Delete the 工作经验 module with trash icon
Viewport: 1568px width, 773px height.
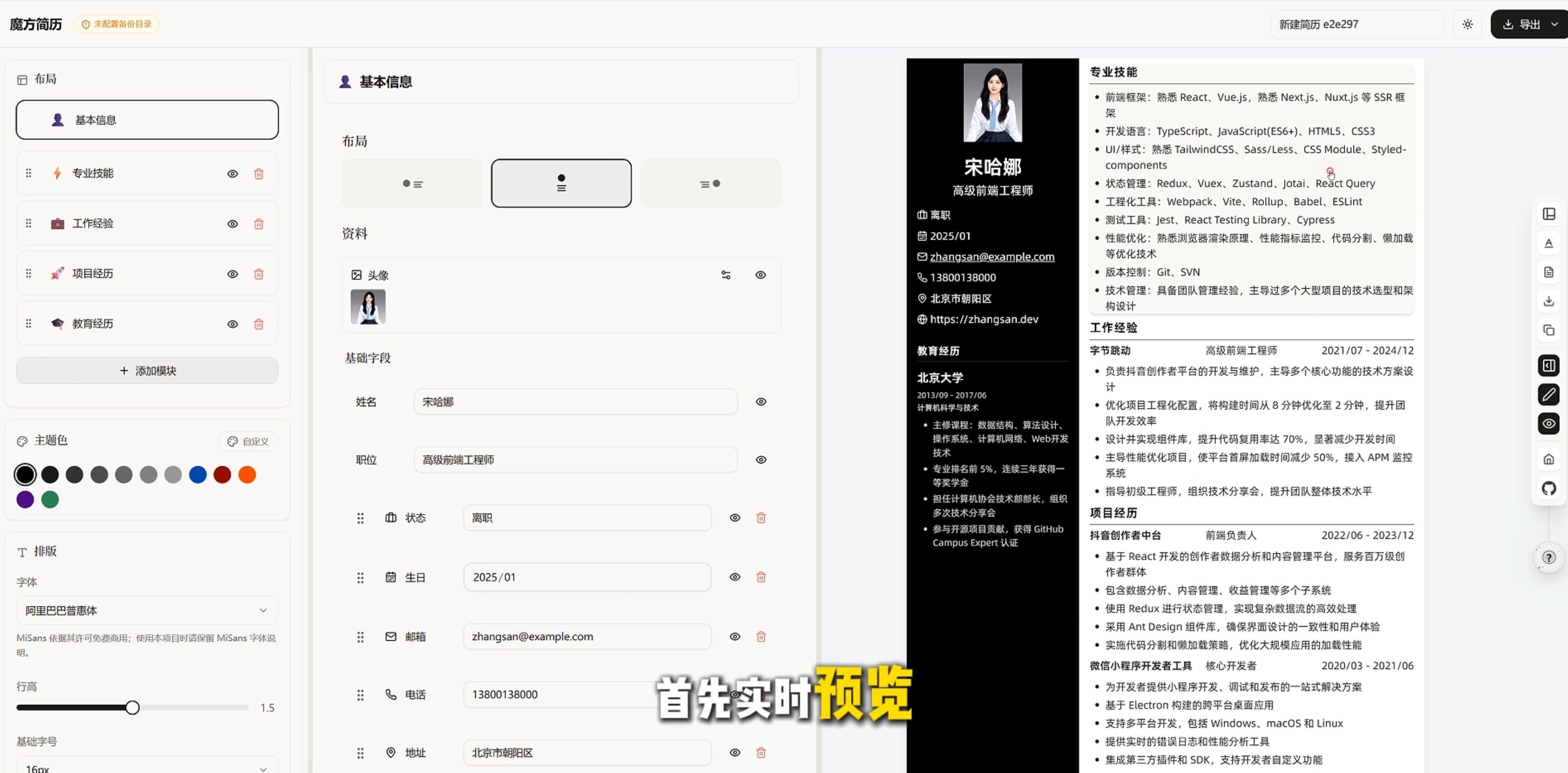click(x=259, y=223)
